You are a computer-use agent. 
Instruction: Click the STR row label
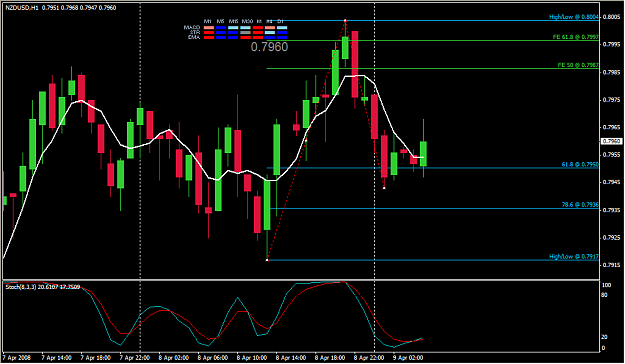point(195,32)
